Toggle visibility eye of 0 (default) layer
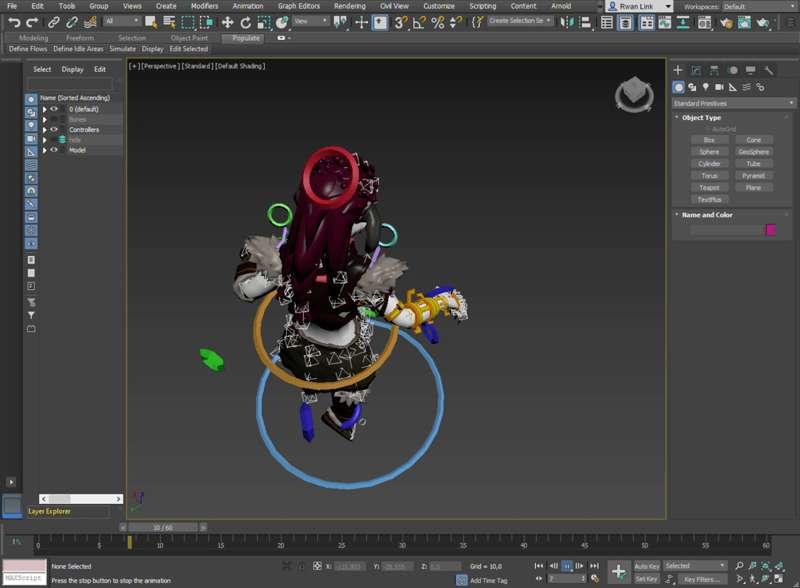The image size is (800, 588). 54,109
